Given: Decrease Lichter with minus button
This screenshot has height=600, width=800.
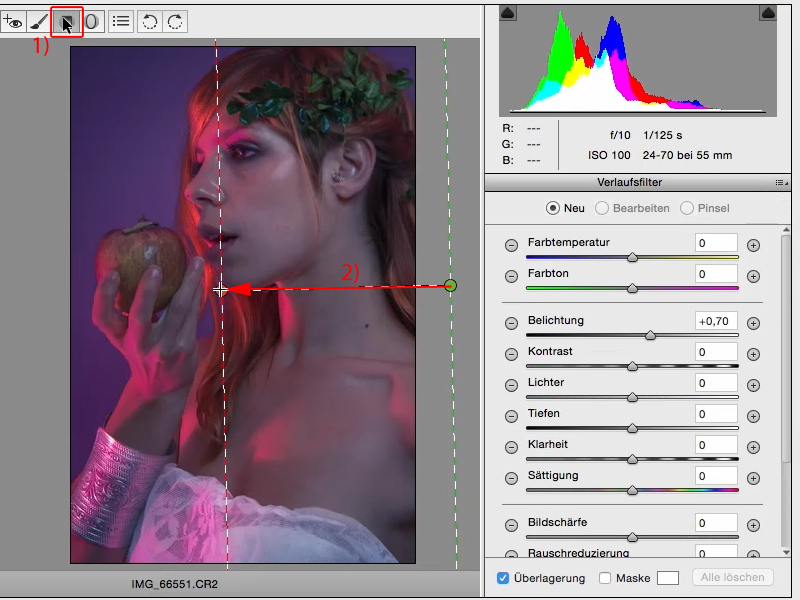Looking at the screenshot, I should [511, 386].
